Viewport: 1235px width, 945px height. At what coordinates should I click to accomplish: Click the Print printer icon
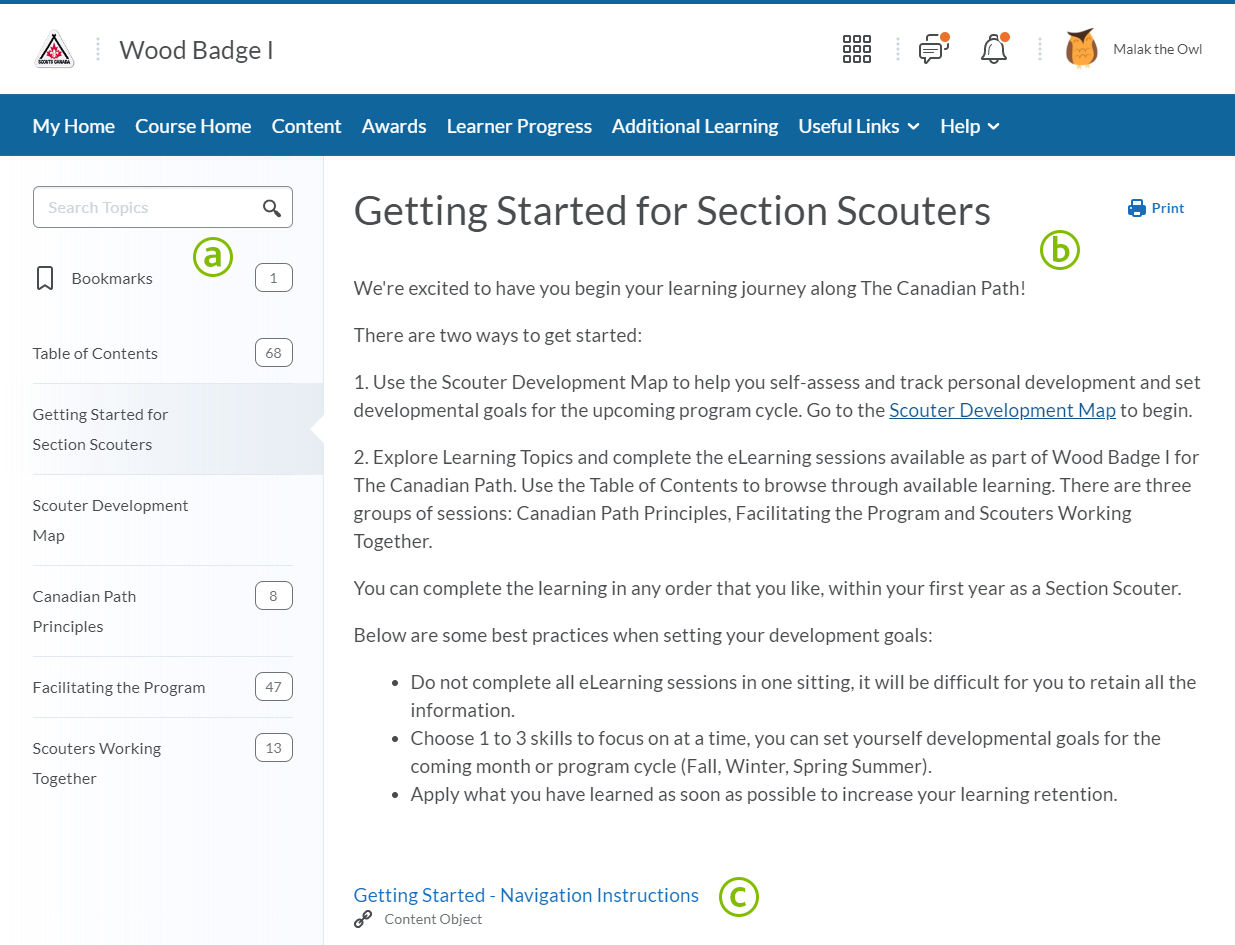pyautogui.click(x=1136, y=208)
